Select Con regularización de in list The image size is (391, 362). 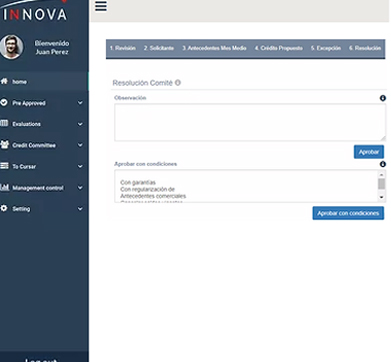click(147, 189)
